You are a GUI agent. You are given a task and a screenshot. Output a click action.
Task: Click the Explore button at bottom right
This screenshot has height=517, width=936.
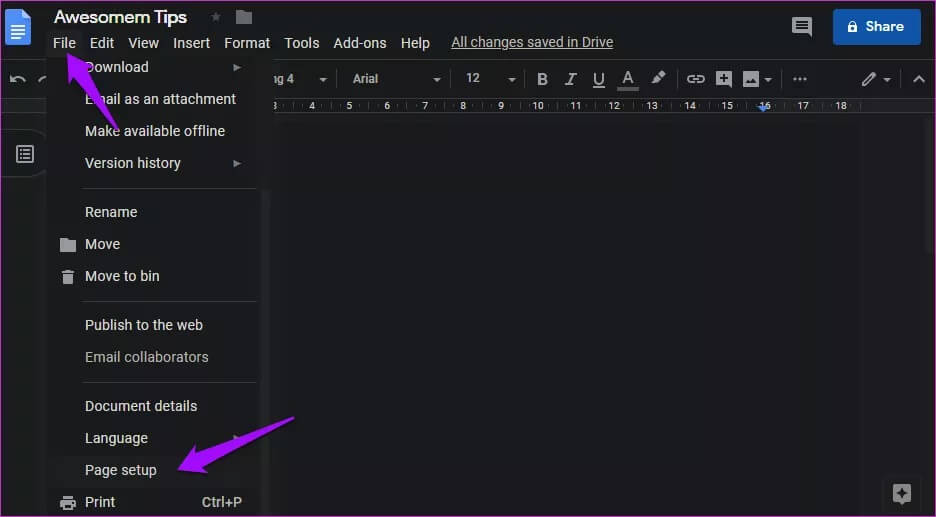coord(901,493)
